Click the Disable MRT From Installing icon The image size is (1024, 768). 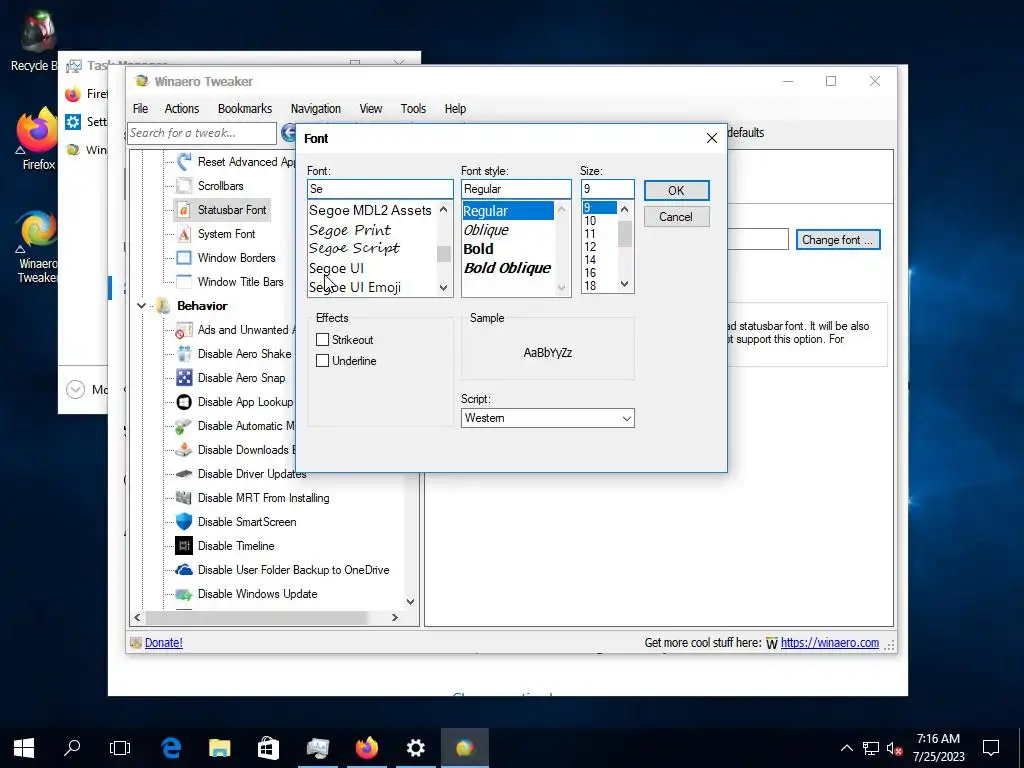coord(184,498)
